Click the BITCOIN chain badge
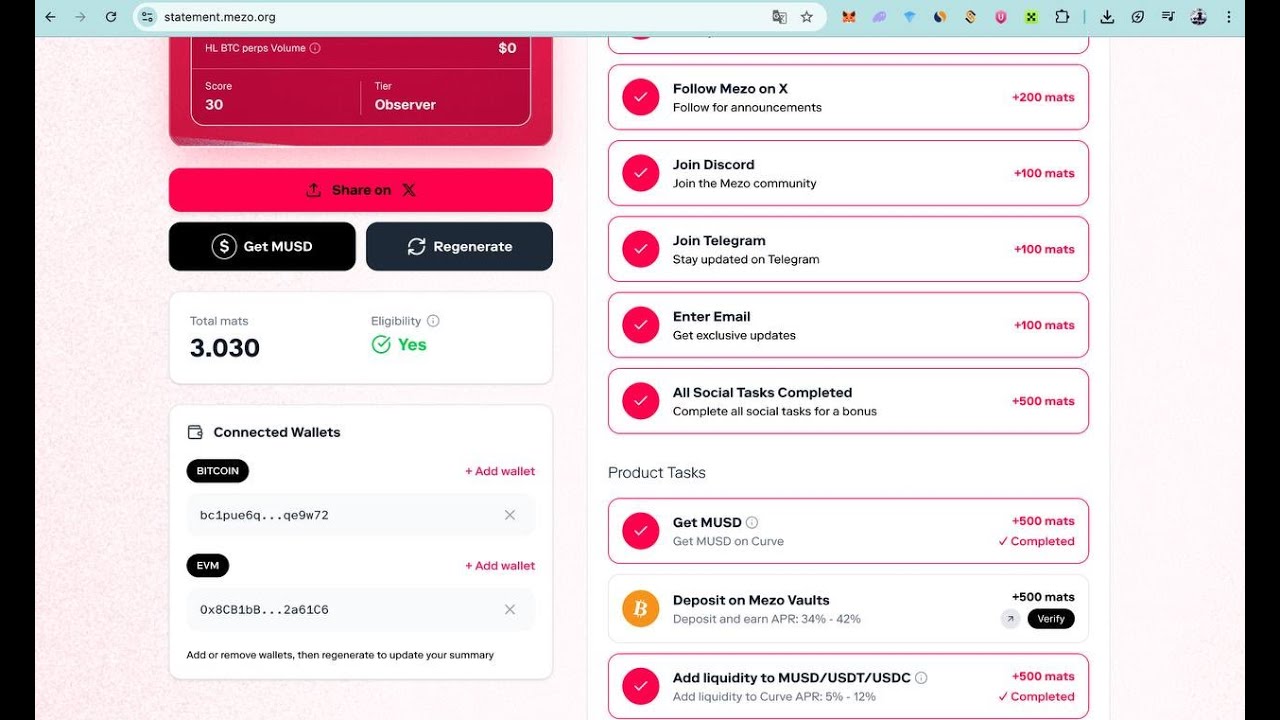This screenshot has width=1280, height=720. pyautogui.click(x=217, y=471)
